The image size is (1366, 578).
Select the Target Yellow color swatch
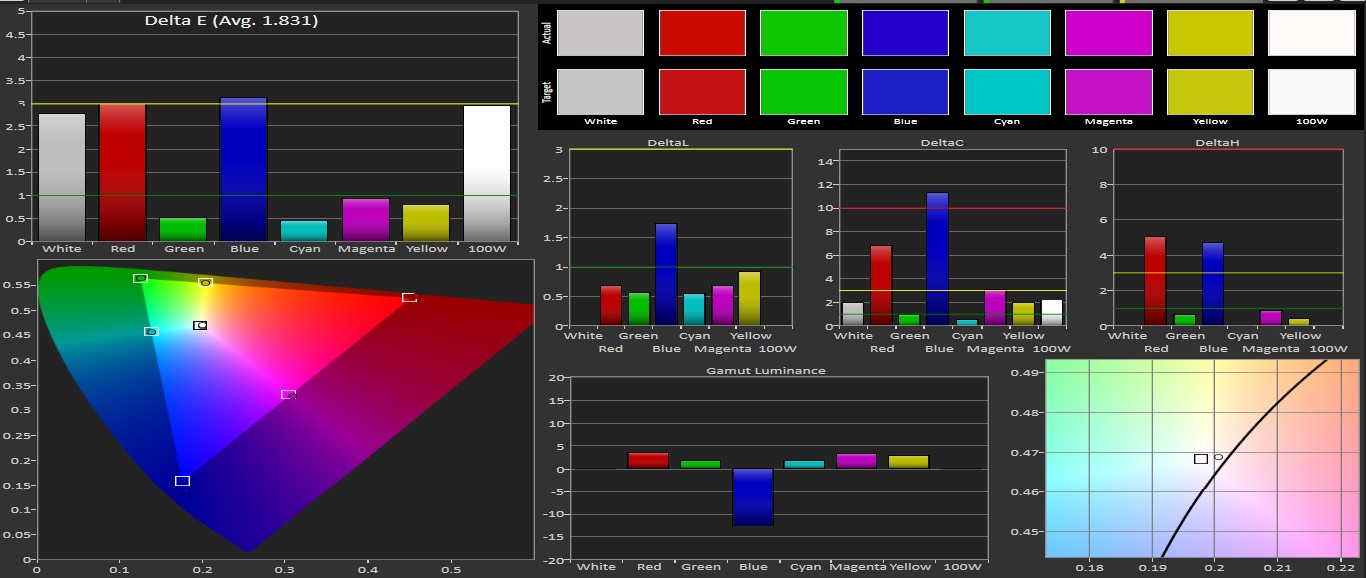click(1209, 92)
